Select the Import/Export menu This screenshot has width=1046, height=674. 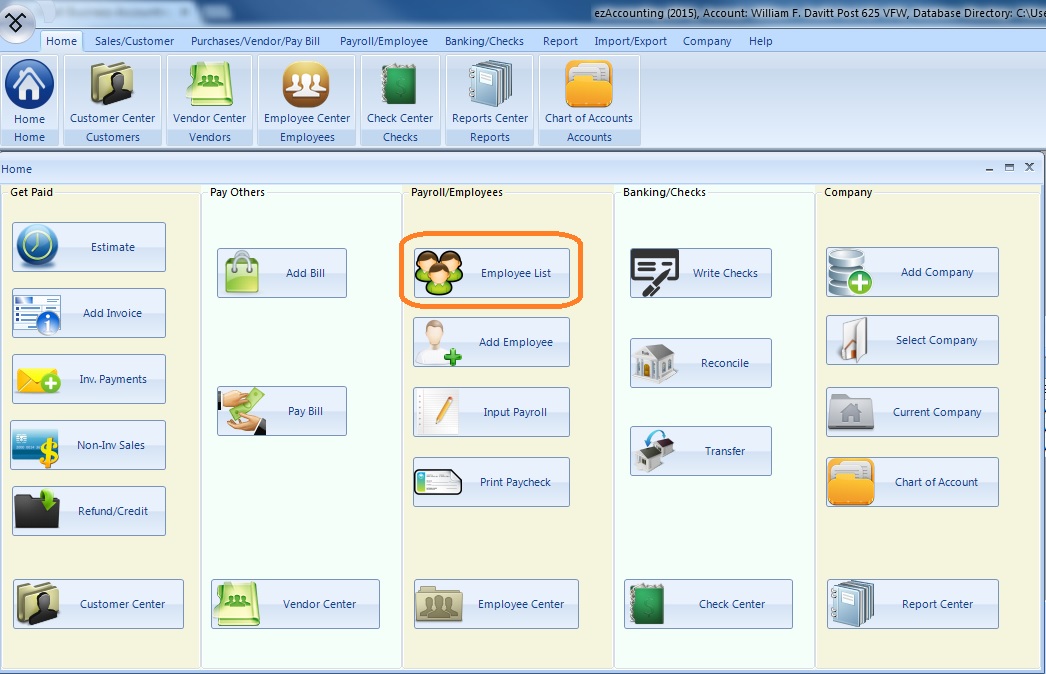tap(630, 41)
